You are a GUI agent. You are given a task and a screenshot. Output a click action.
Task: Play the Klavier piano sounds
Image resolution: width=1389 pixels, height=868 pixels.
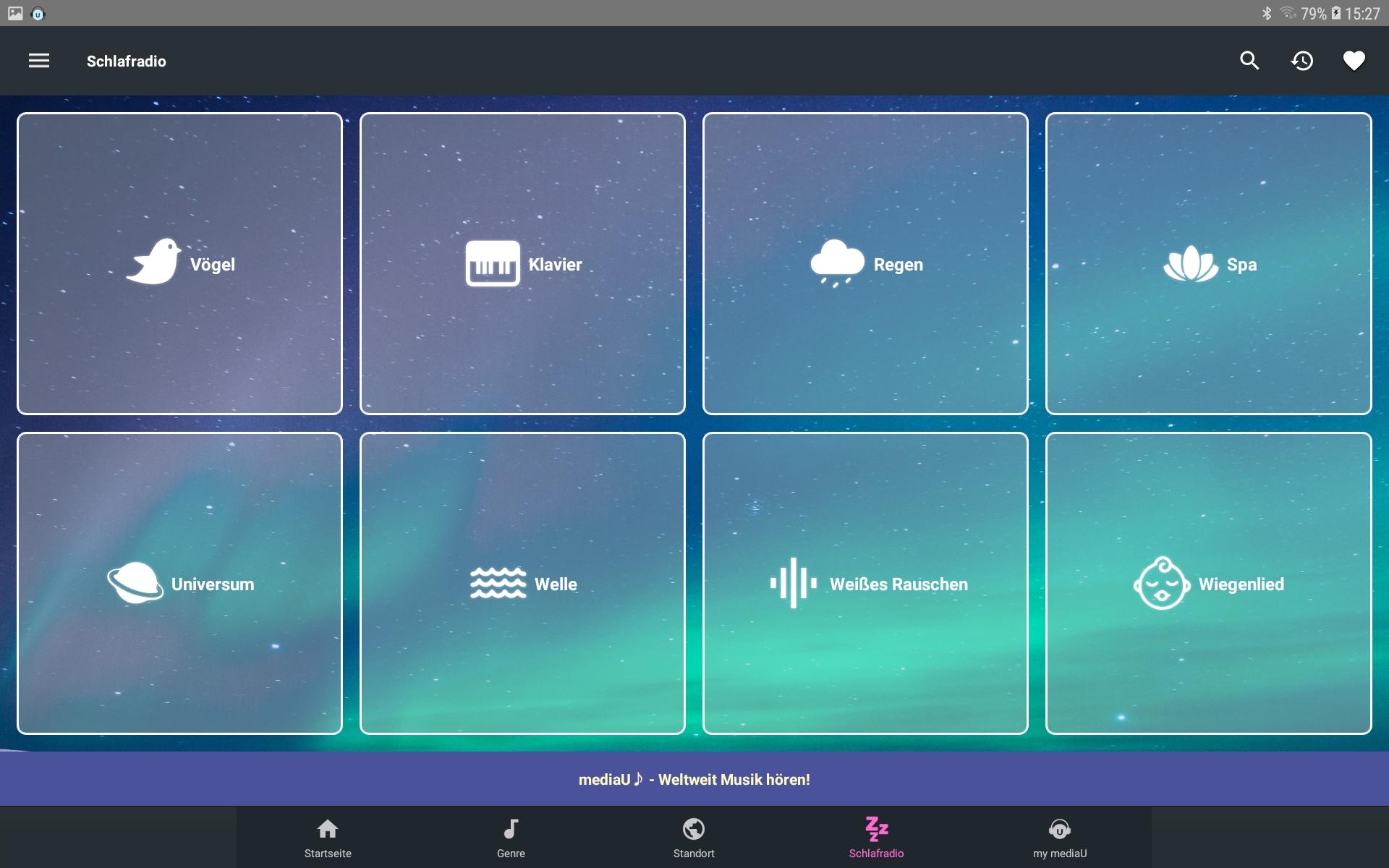point(522,264)
